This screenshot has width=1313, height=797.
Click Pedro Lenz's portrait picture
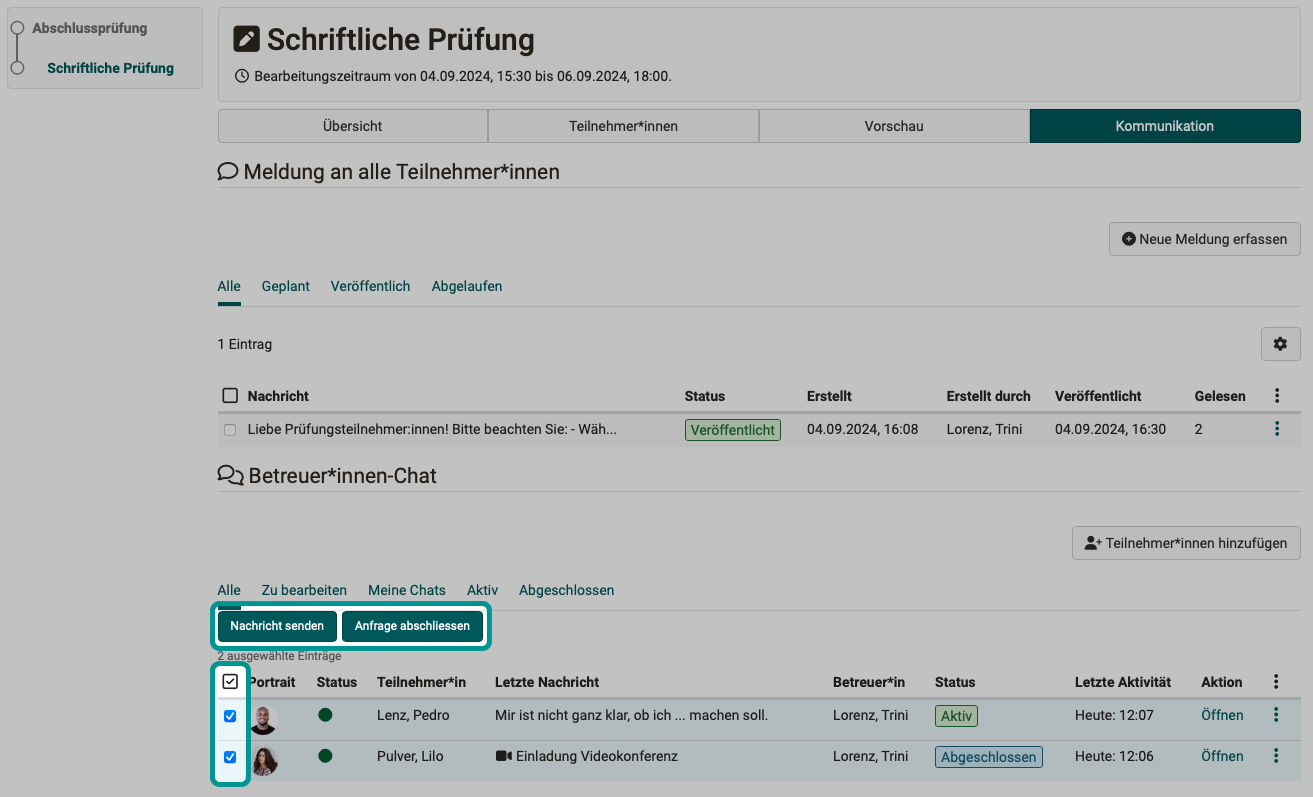pyautogui.click(x=263, y=719)
